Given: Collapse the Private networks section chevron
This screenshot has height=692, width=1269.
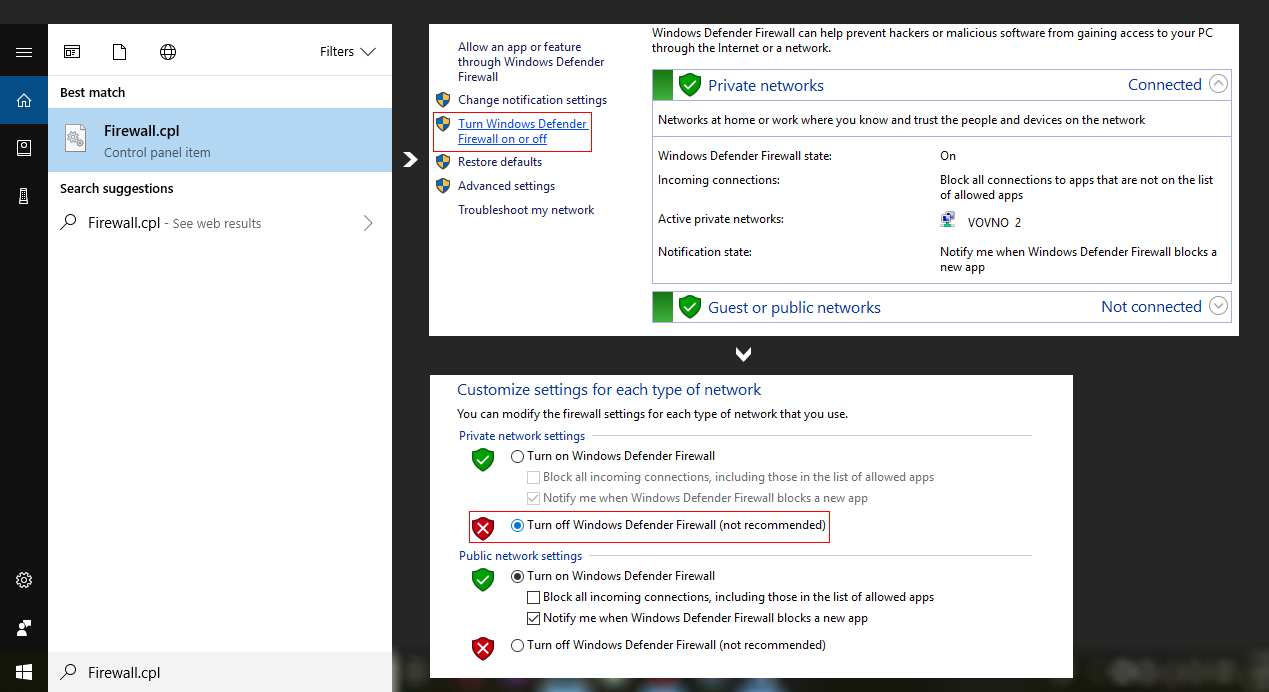Looking at the screenshot, I should coord(1218,84).
